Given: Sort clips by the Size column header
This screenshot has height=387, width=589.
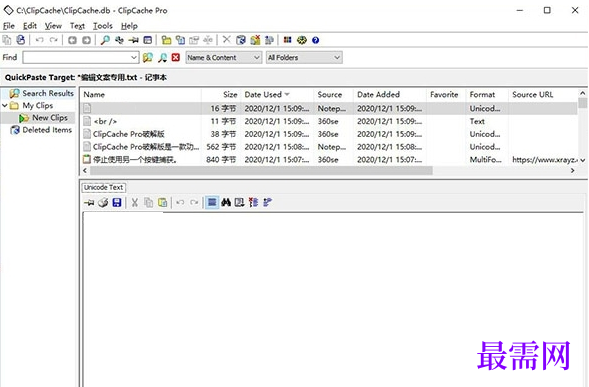Looking at the screenshot, I should coord(220,95).
